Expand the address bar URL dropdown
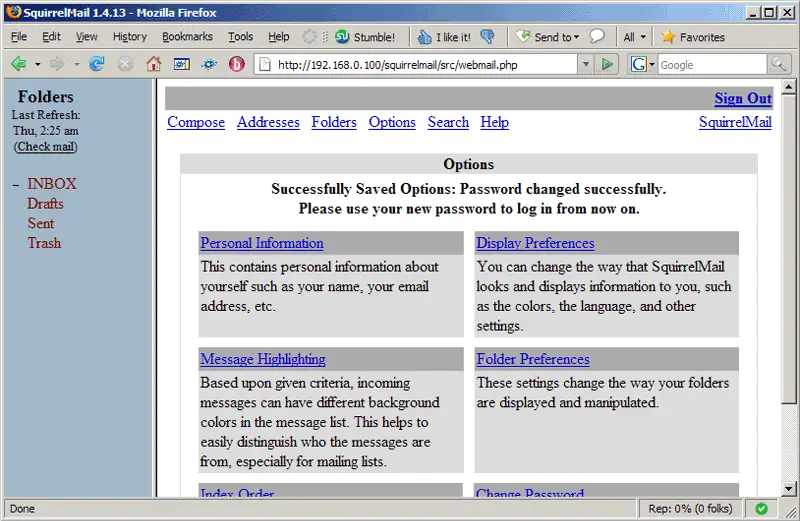The image size is (800, 521). tap(586, 64)
